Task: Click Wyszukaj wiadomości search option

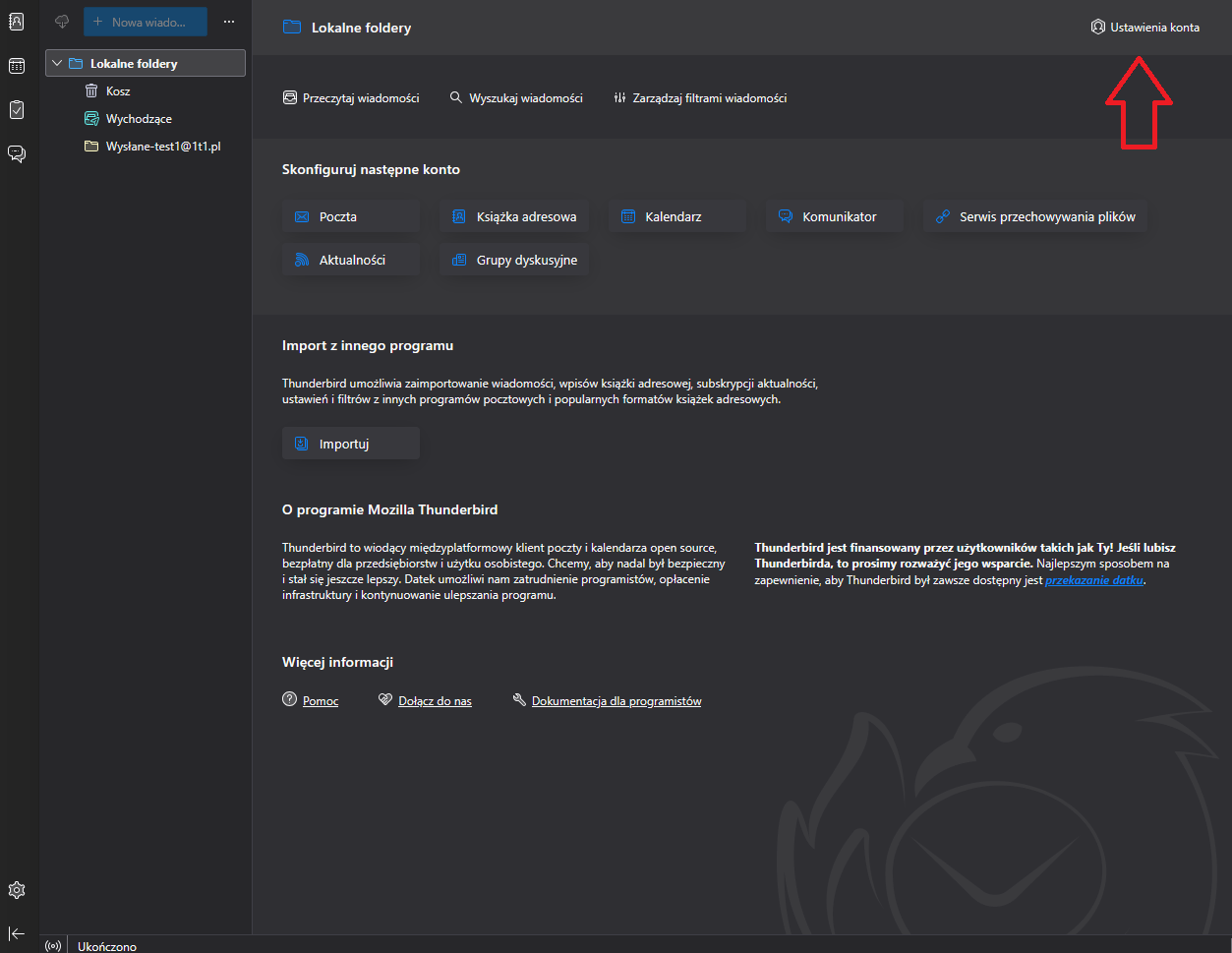Action: click(516, 98)
